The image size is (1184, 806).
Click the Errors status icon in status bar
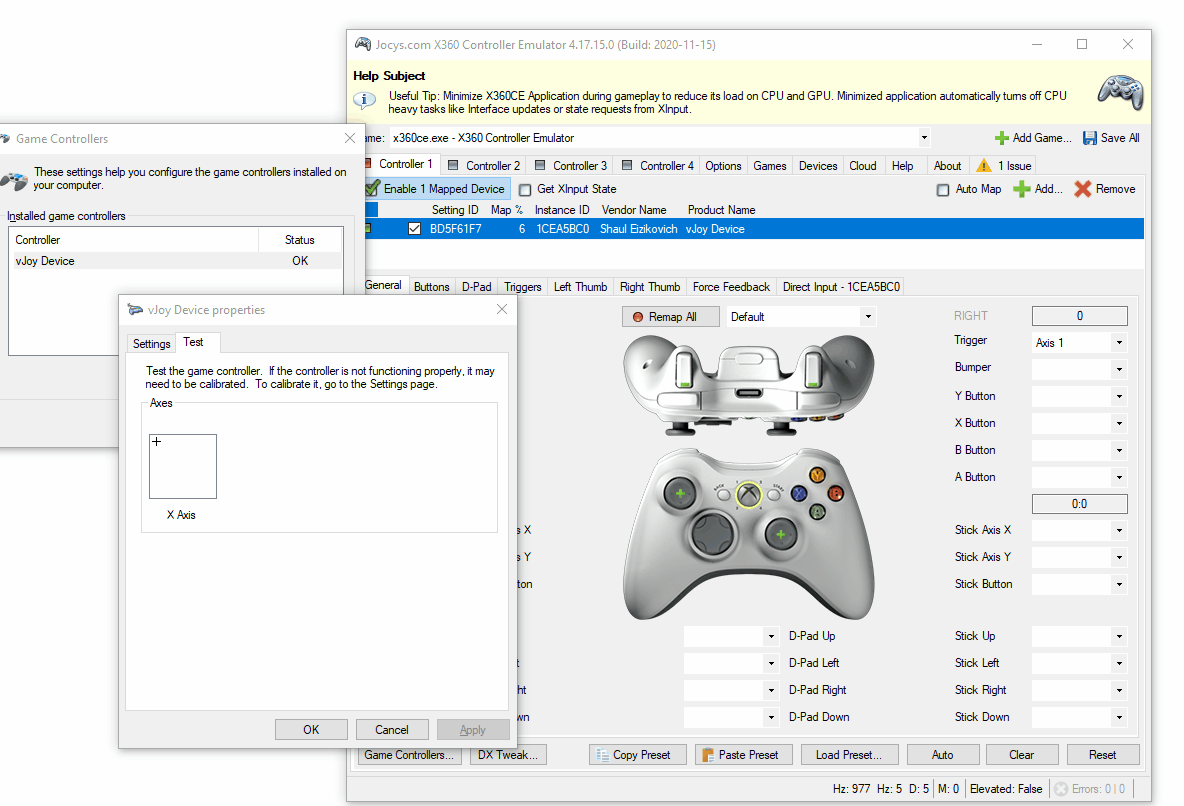click(1061, 789)
